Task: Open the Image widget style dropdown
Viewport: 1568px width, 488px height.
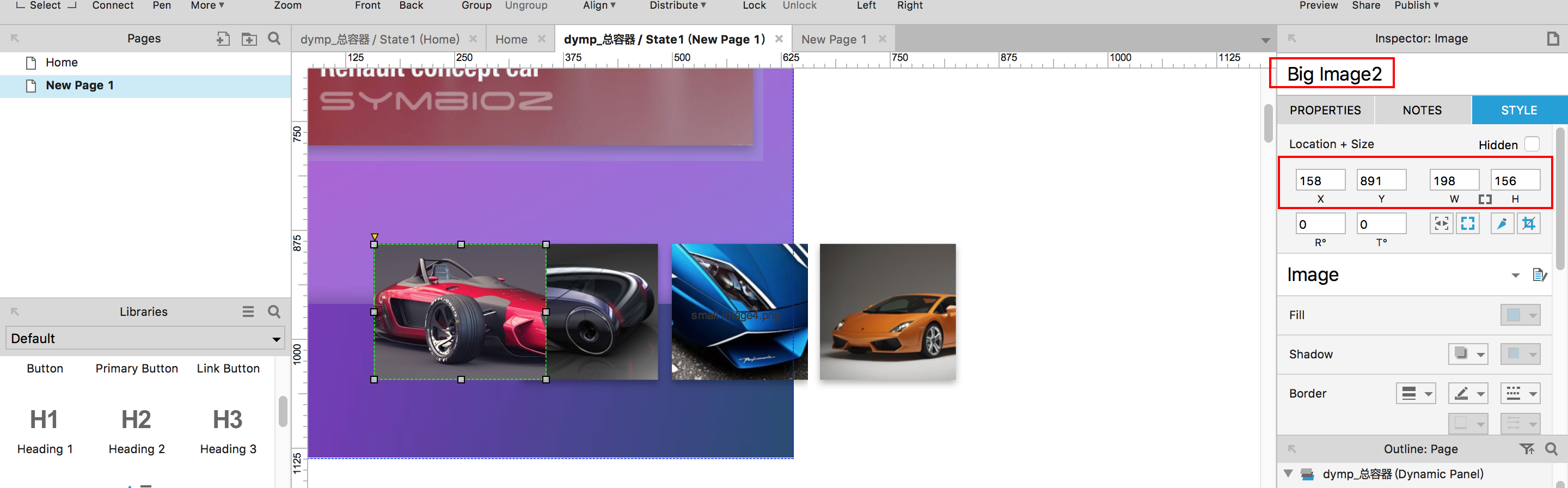Action: [x=1515, y=276]
